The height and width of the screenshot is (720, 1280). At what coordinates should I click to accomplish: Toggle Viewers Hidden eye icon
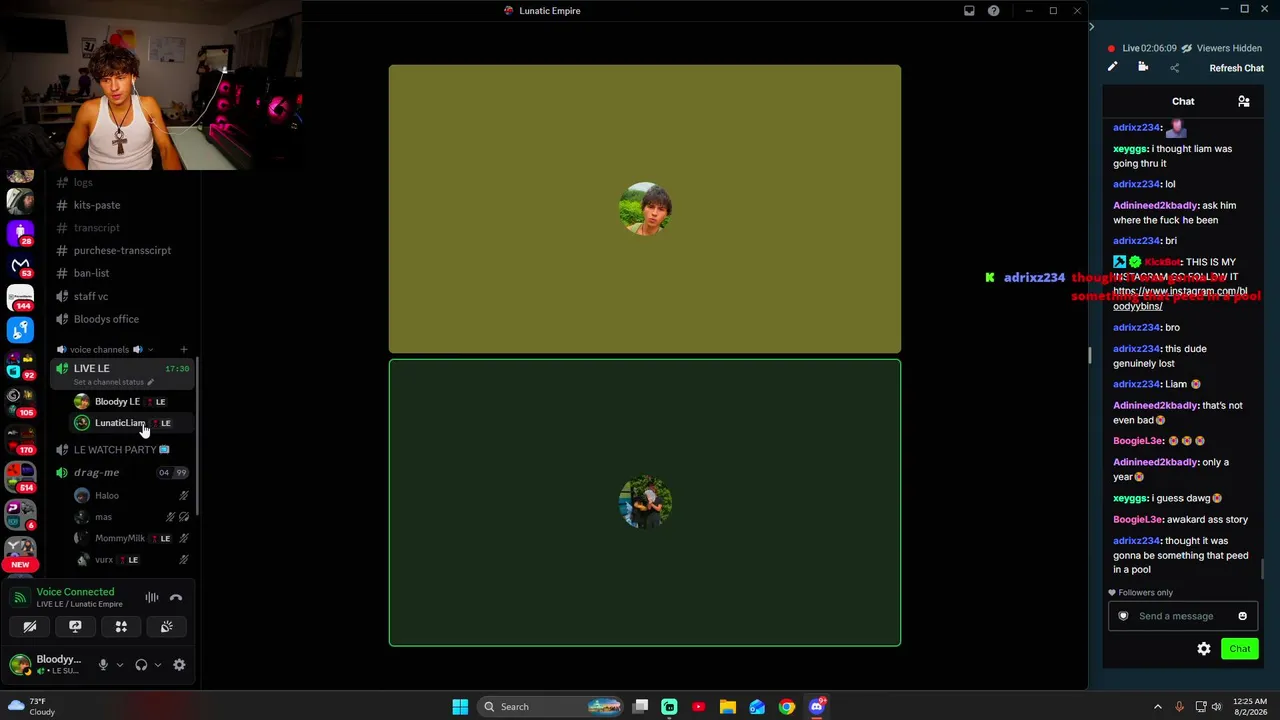tap(1186, 48)
